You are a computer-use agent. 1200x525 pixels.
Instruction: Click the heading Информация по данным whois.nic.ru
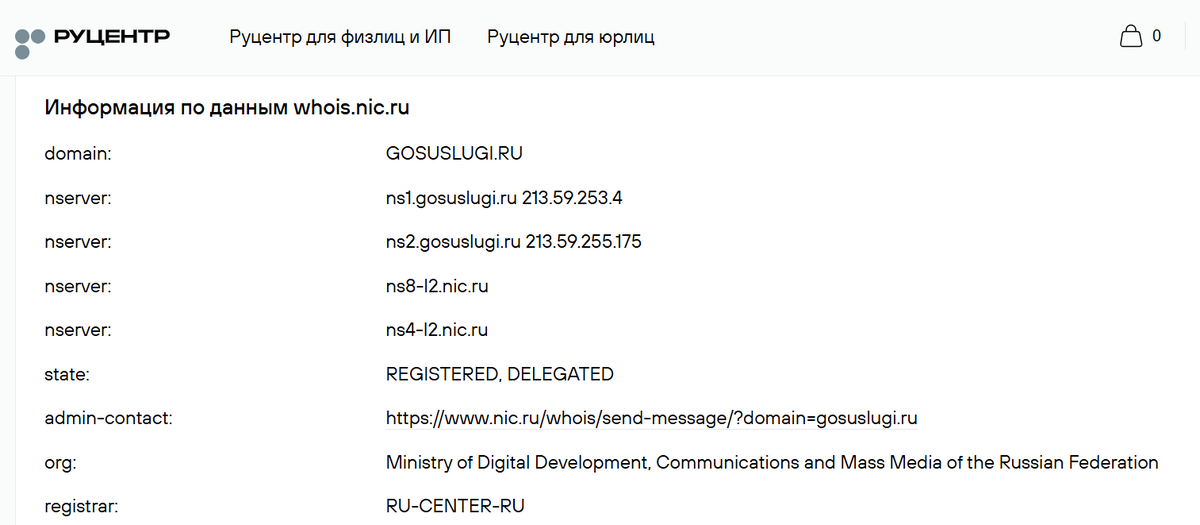click(227, 107)
